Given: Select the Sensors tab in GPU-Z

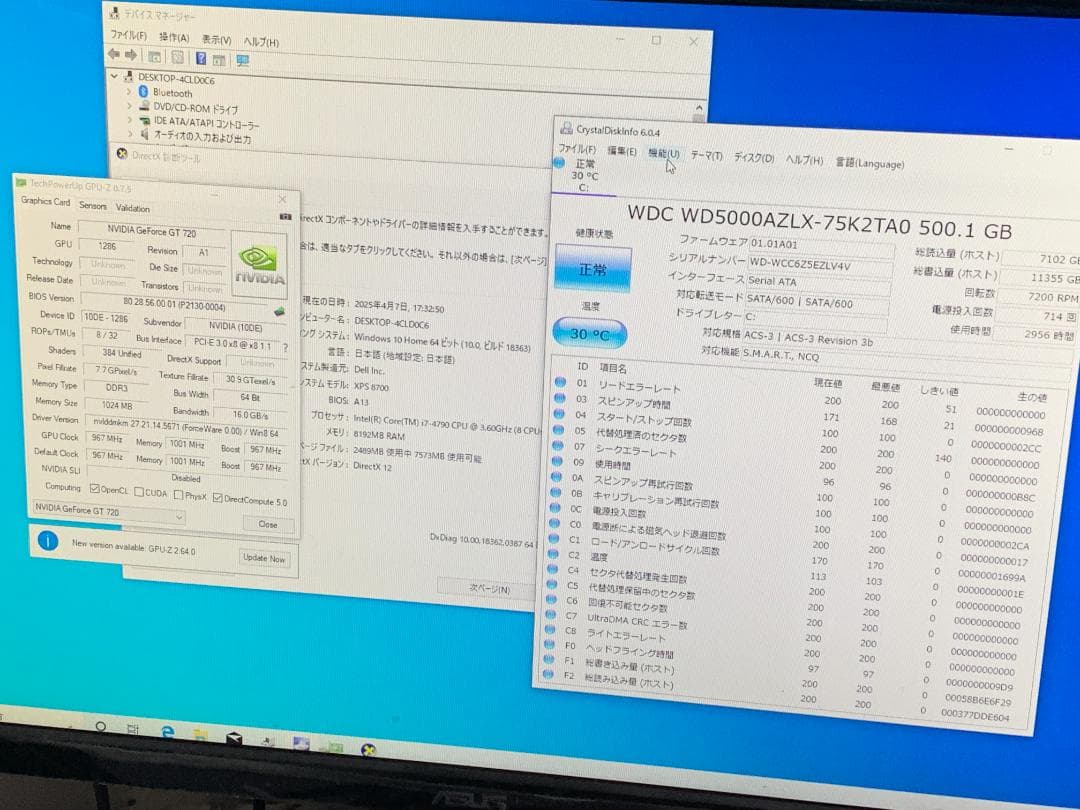Looking at the screenshot, I should (x=92, y=207).
